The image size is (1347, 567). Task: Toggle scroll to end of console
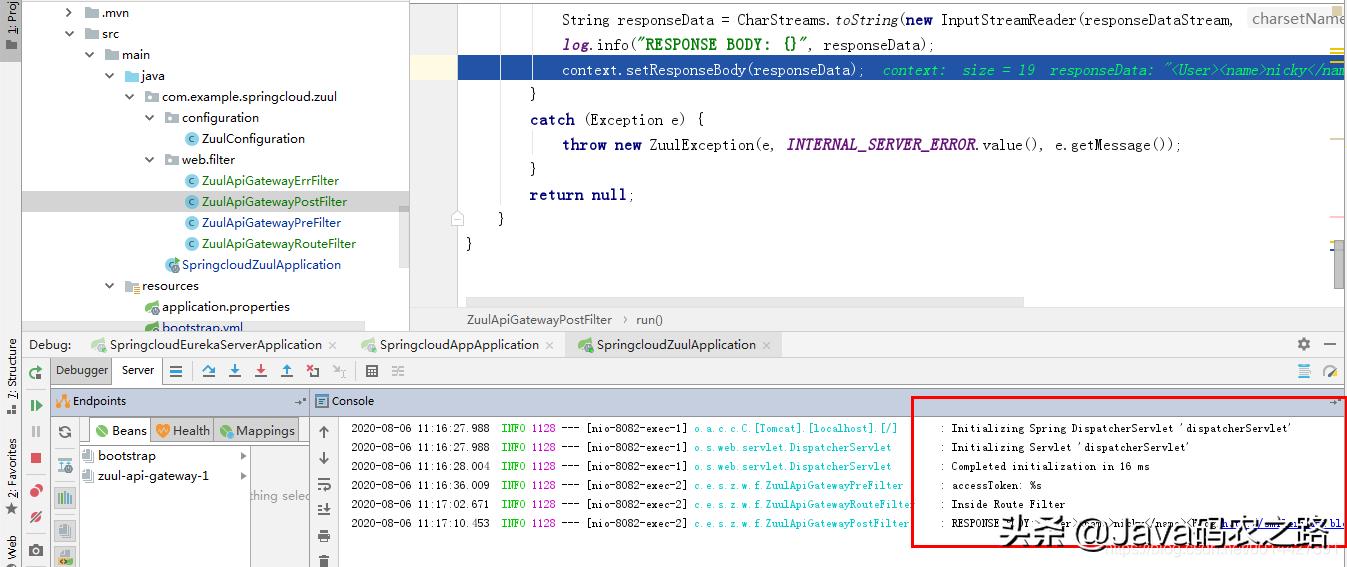coord(324,510)
